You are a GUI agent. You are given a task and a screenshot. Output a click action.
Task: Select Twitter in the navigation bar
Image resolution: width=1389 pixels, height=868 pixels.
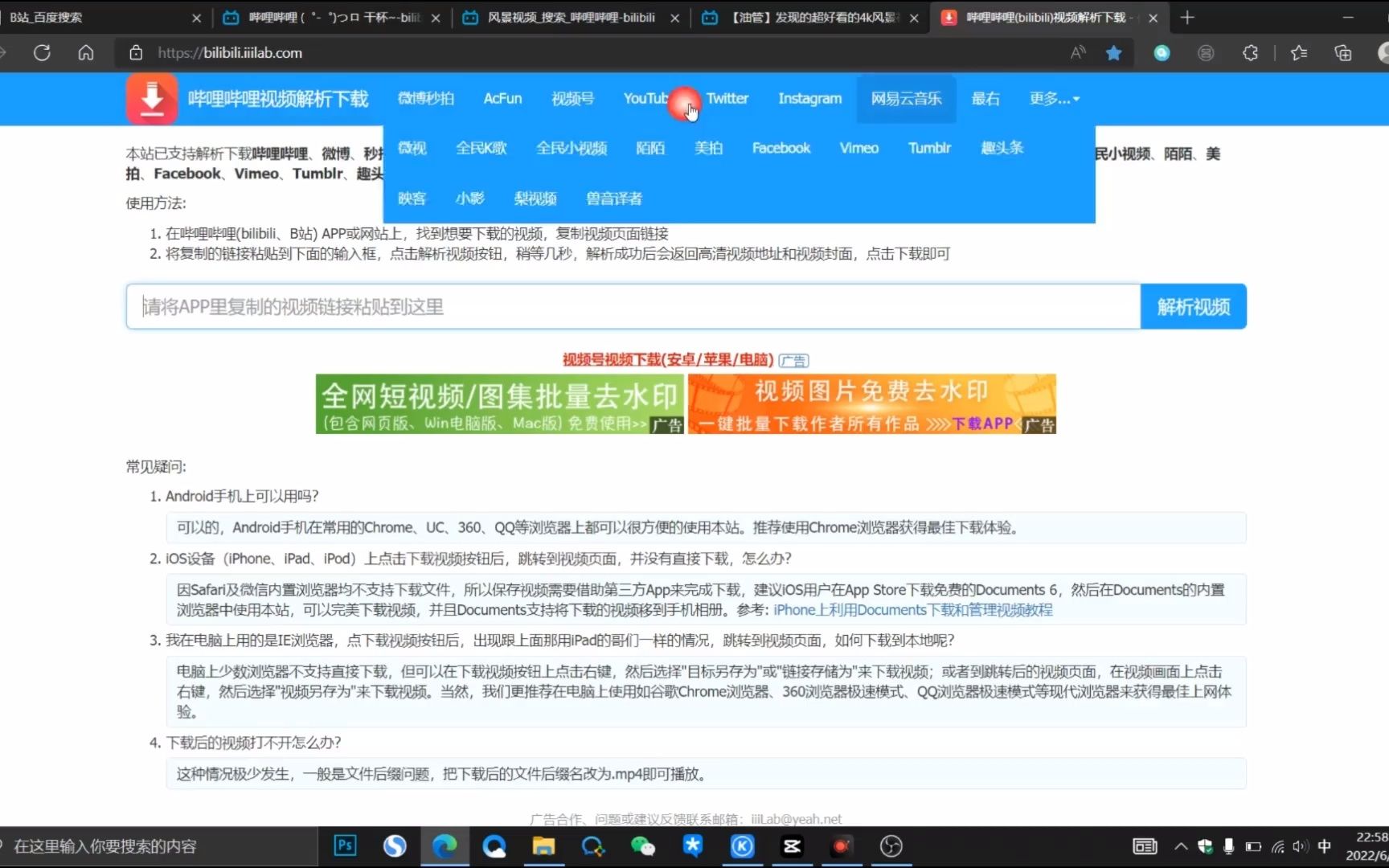(727, 99)
